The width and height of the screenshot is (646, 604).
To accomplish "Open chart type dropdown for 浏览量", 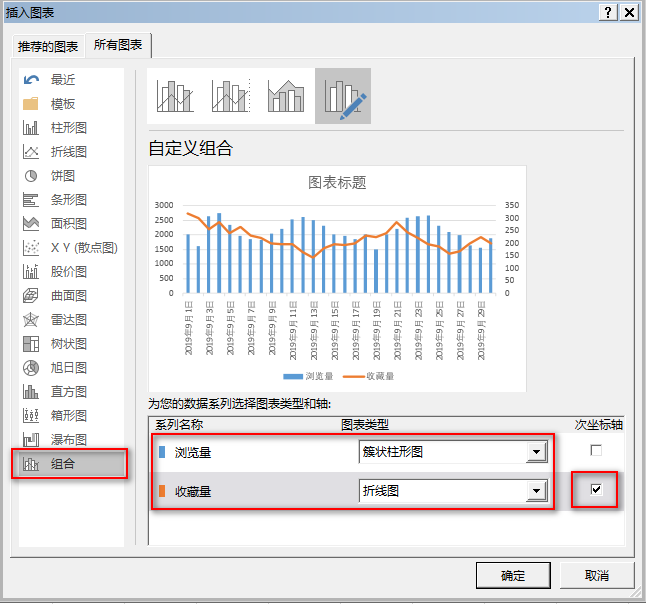I will pos(537,453).
